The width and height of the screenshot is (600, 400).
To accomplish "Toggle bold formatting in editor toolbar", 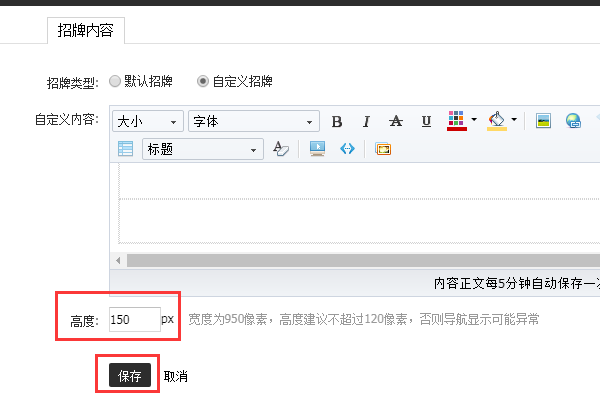I will [337, 122].
